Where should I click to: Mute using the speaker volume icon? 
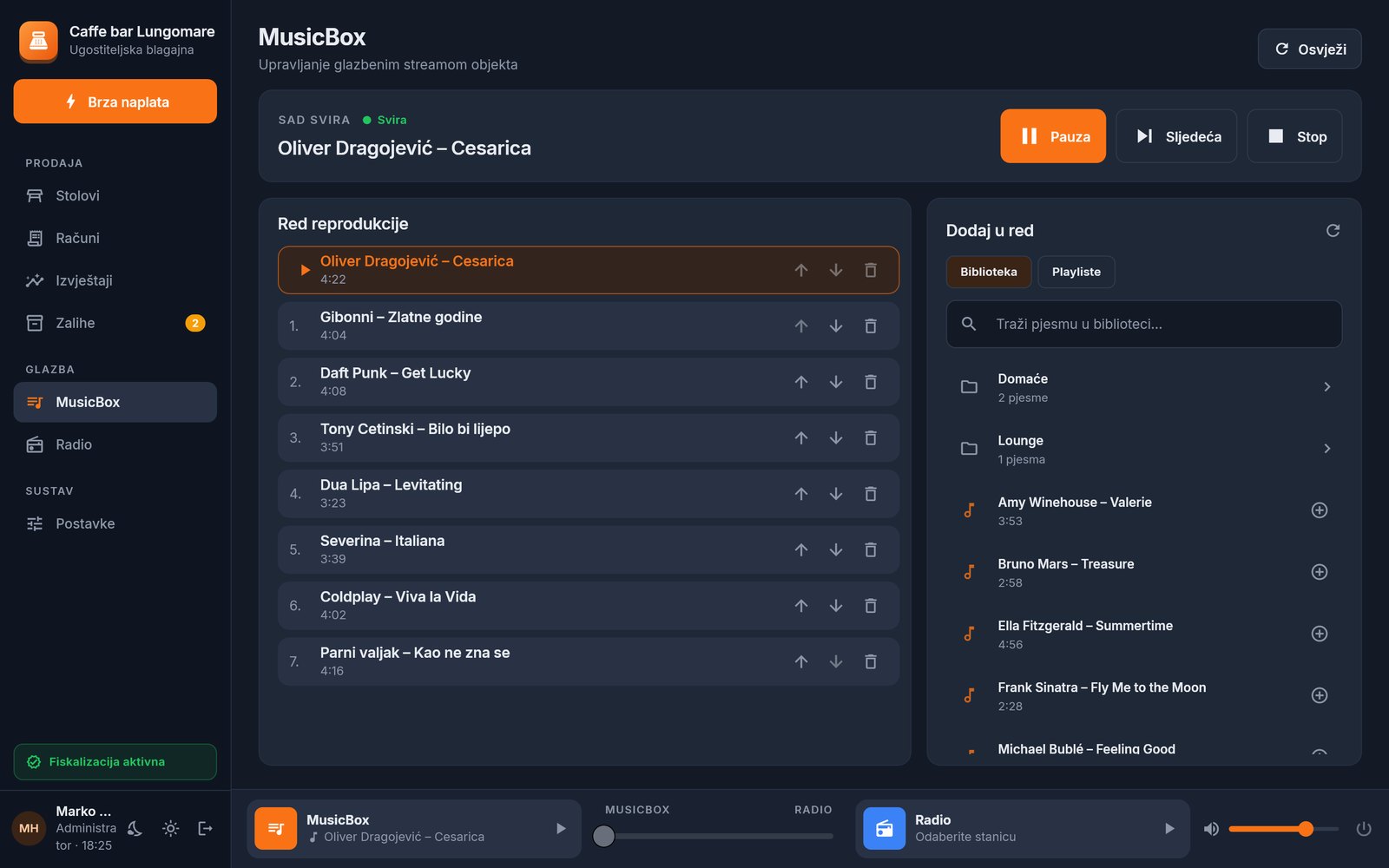click(x=1211, y=829)
